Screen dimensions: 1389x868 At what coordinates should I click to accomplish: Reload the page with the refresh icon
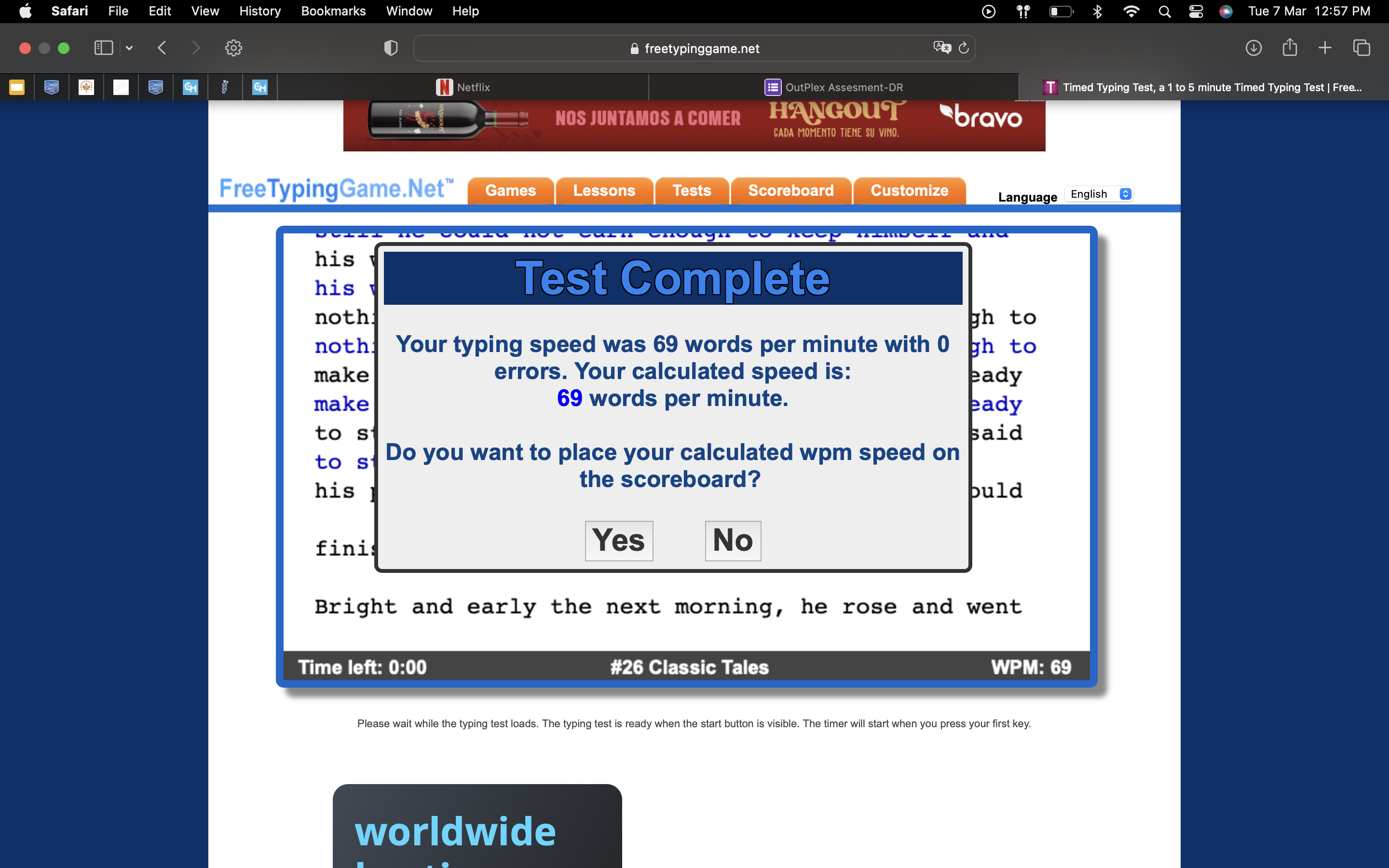point(964,48)
